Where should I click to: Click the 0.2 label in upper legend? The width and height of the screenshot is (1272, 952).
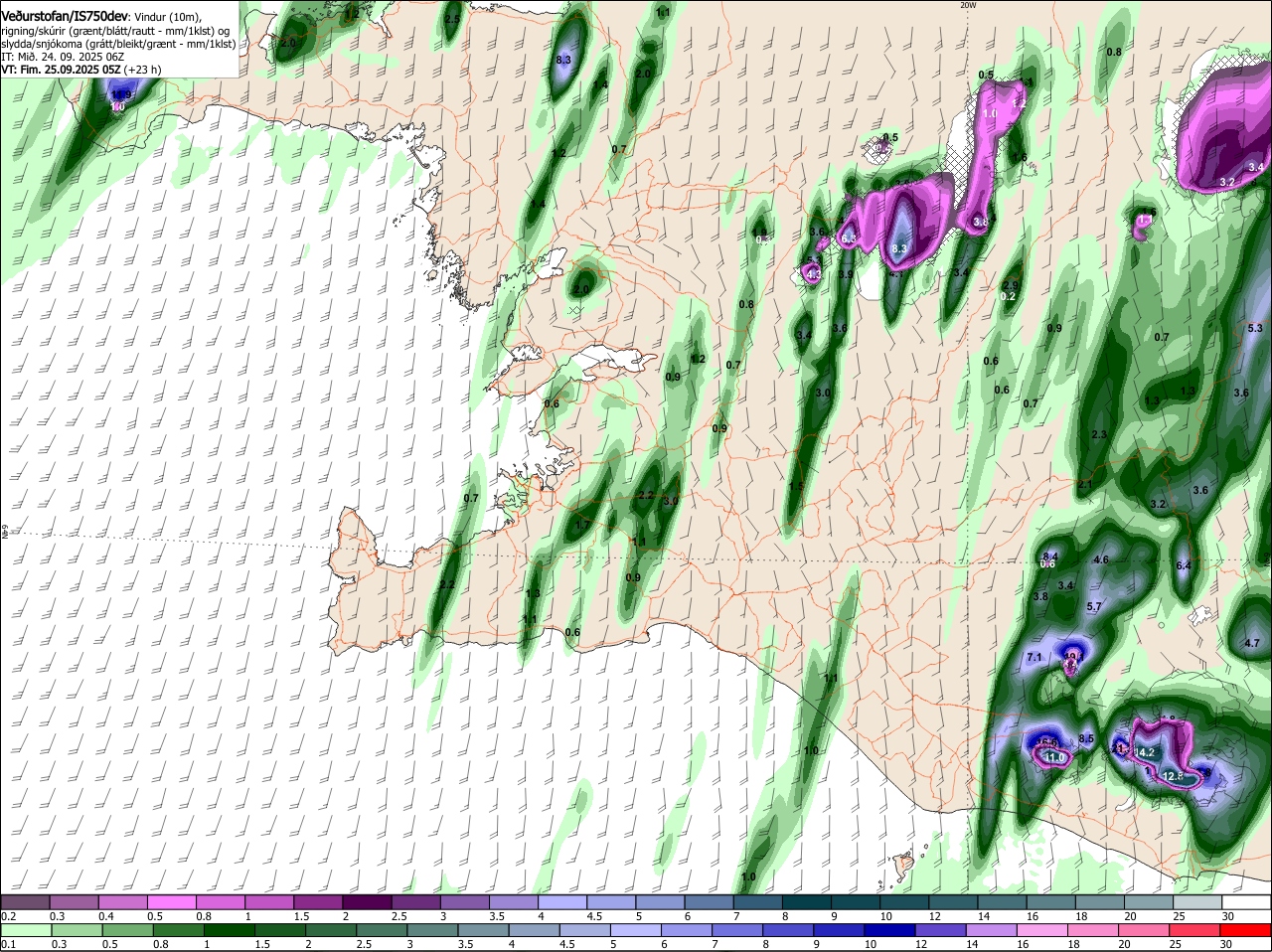click(8, 916)
